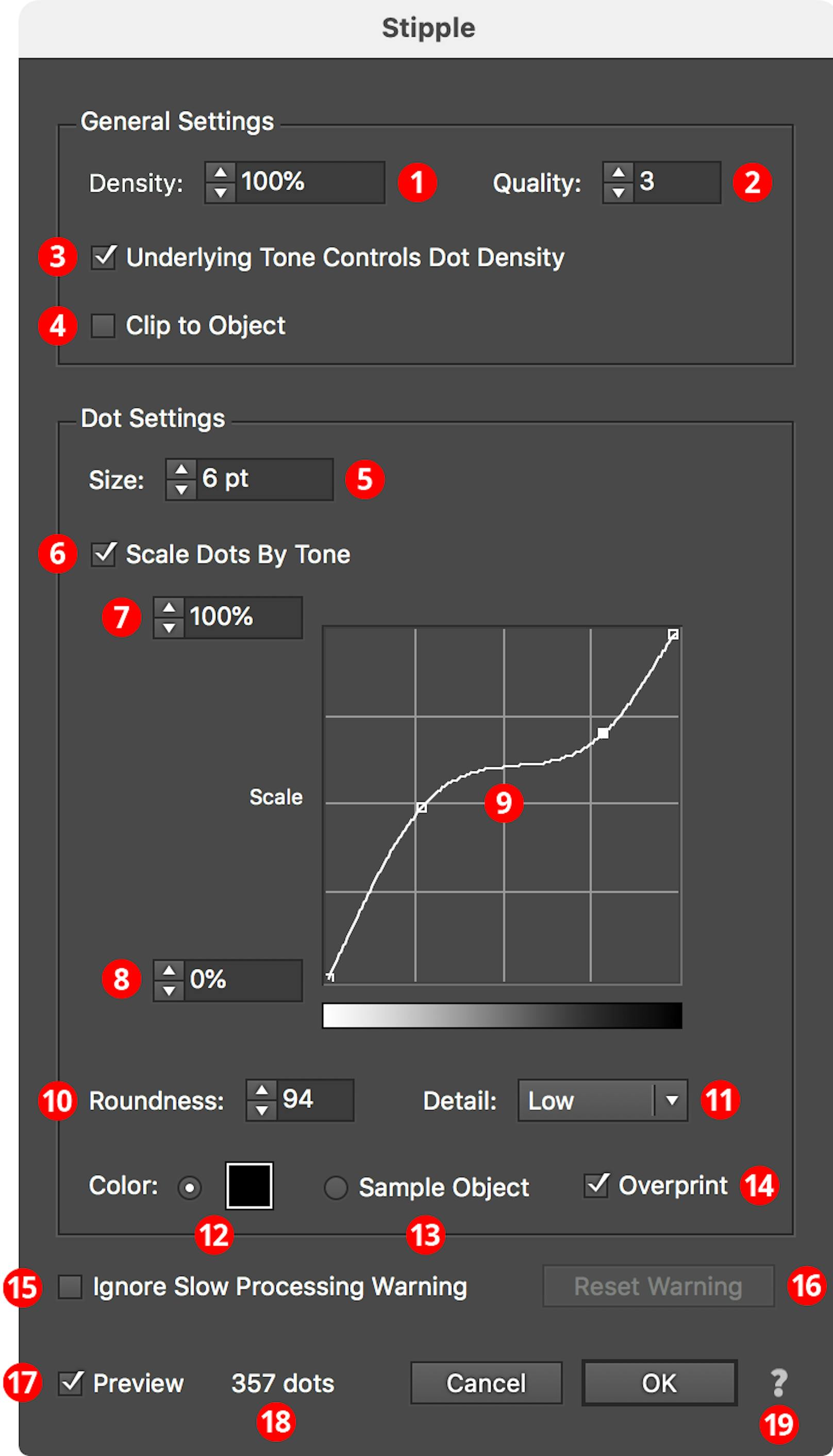Increase dot Size with the up arrow

click(x=181, y=470)
